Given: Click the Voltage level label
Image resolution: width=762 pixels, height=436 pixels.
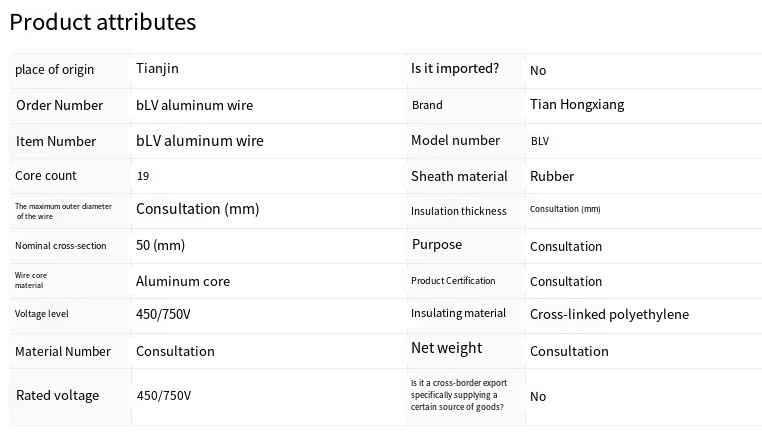Looking at the screenshot, I should tap(42, 314).
